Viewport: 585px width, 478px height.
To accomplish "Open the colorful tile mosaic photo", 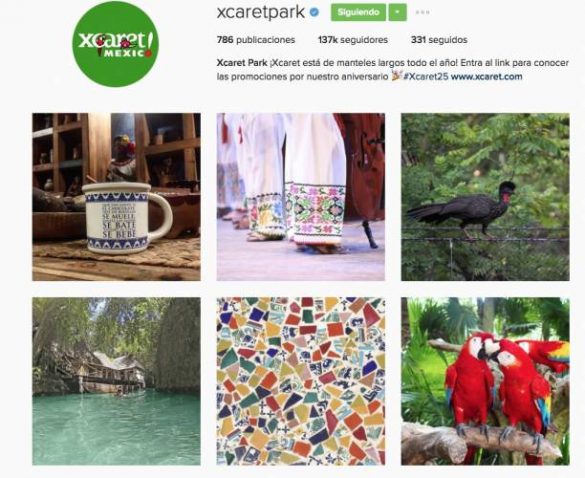I will coord(301,381).
